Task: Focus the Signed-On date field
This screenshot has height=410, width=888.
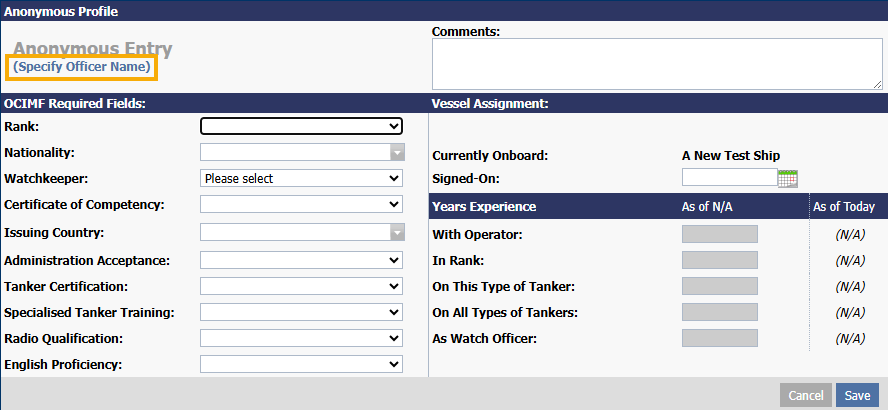Action: pyautogui.click(x=729, y=178)
